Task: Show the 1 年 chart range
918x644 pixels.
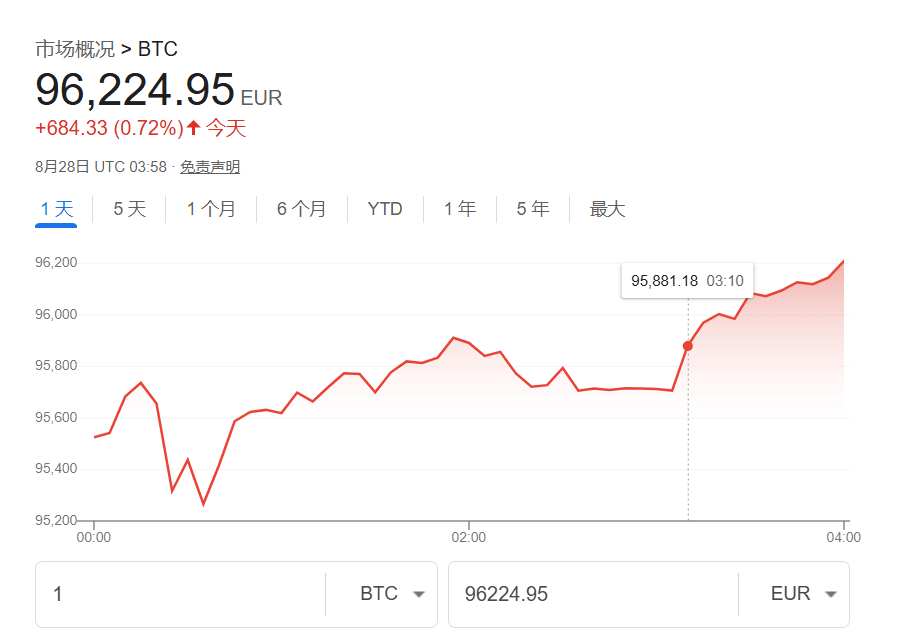Action: coord(460,209)
